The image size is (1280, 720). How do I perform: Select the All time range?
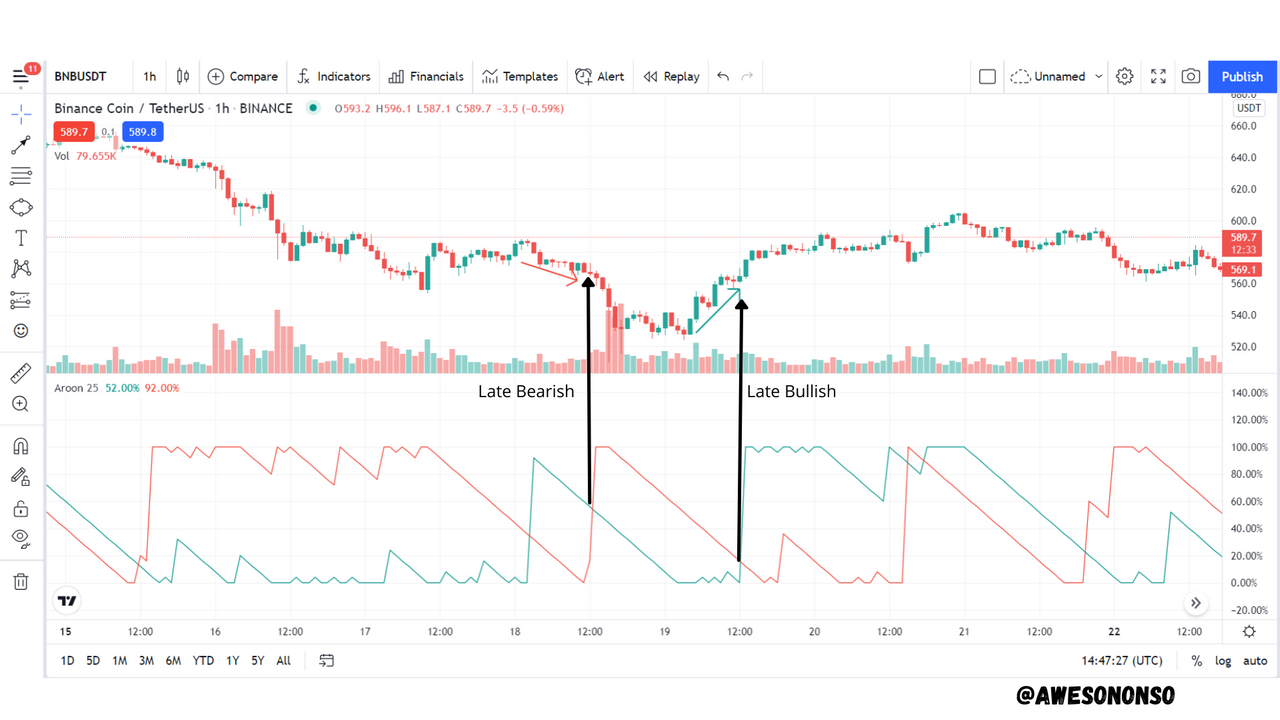284,661
